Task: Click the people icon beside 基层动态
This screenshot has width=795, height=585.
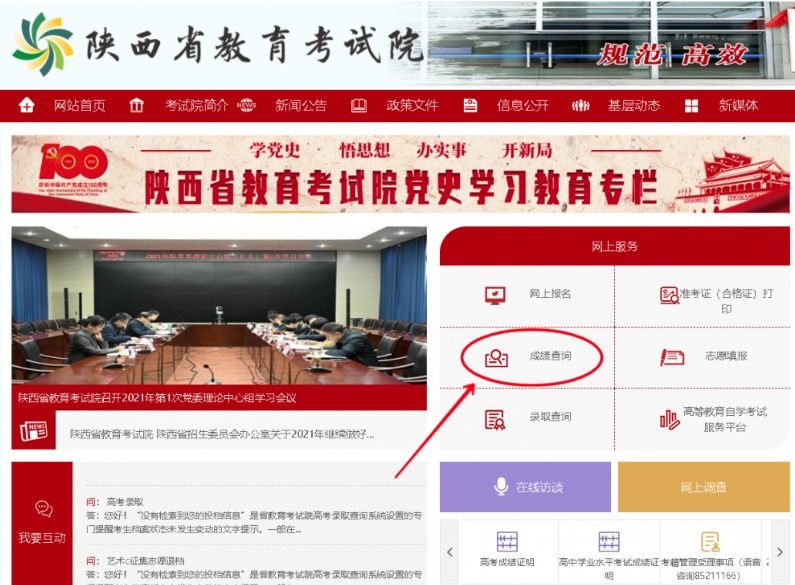Action: 580,106
